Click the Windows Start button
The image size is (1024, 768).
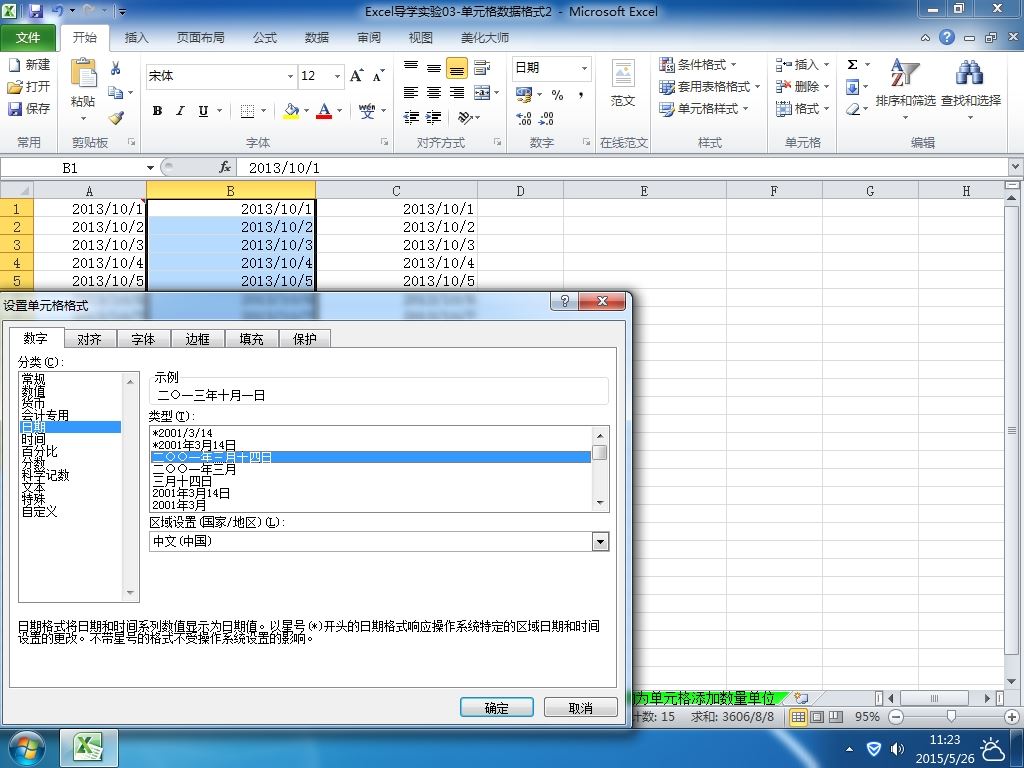coord(26,748)
